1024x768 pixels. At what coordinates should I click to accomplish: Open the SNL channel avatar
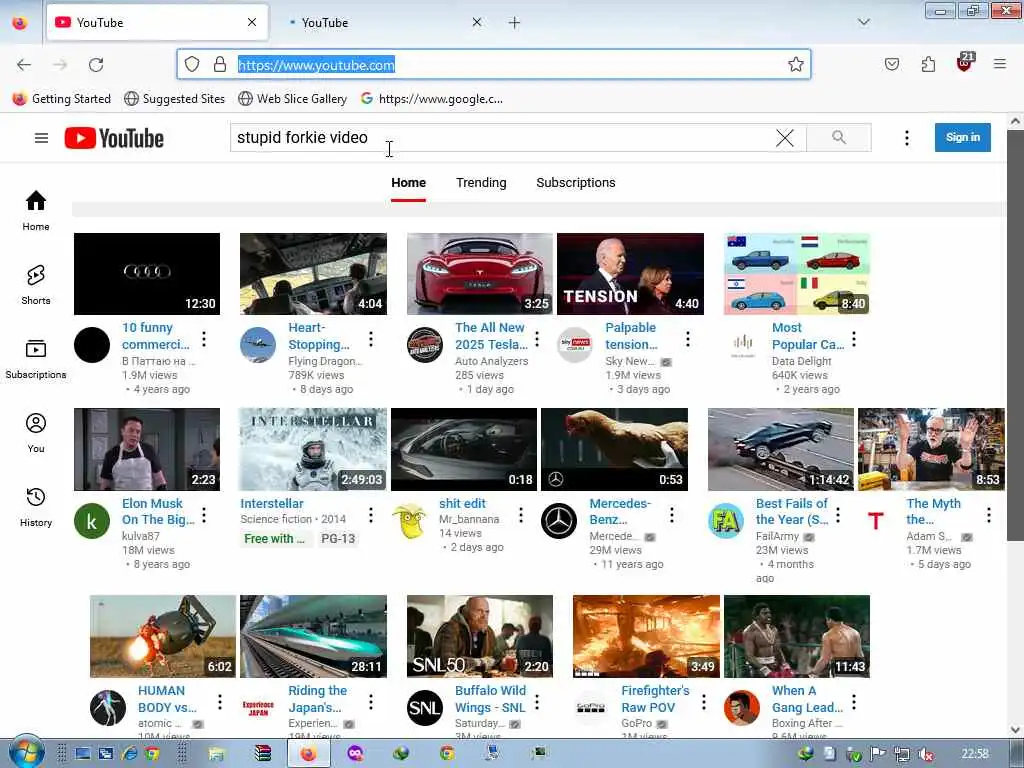pyautogui.click(x=424, y=708)
